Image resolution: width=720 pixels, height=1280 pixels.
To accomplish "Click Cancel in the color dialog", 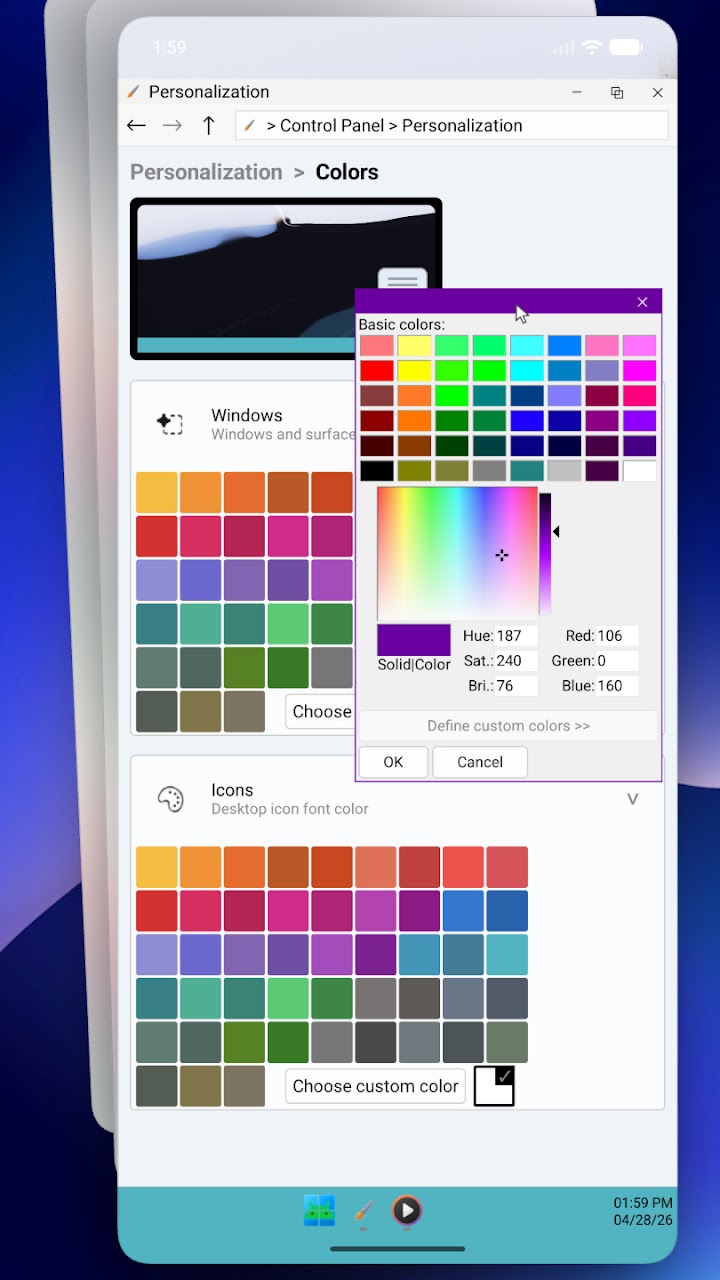I will [480, 762].
